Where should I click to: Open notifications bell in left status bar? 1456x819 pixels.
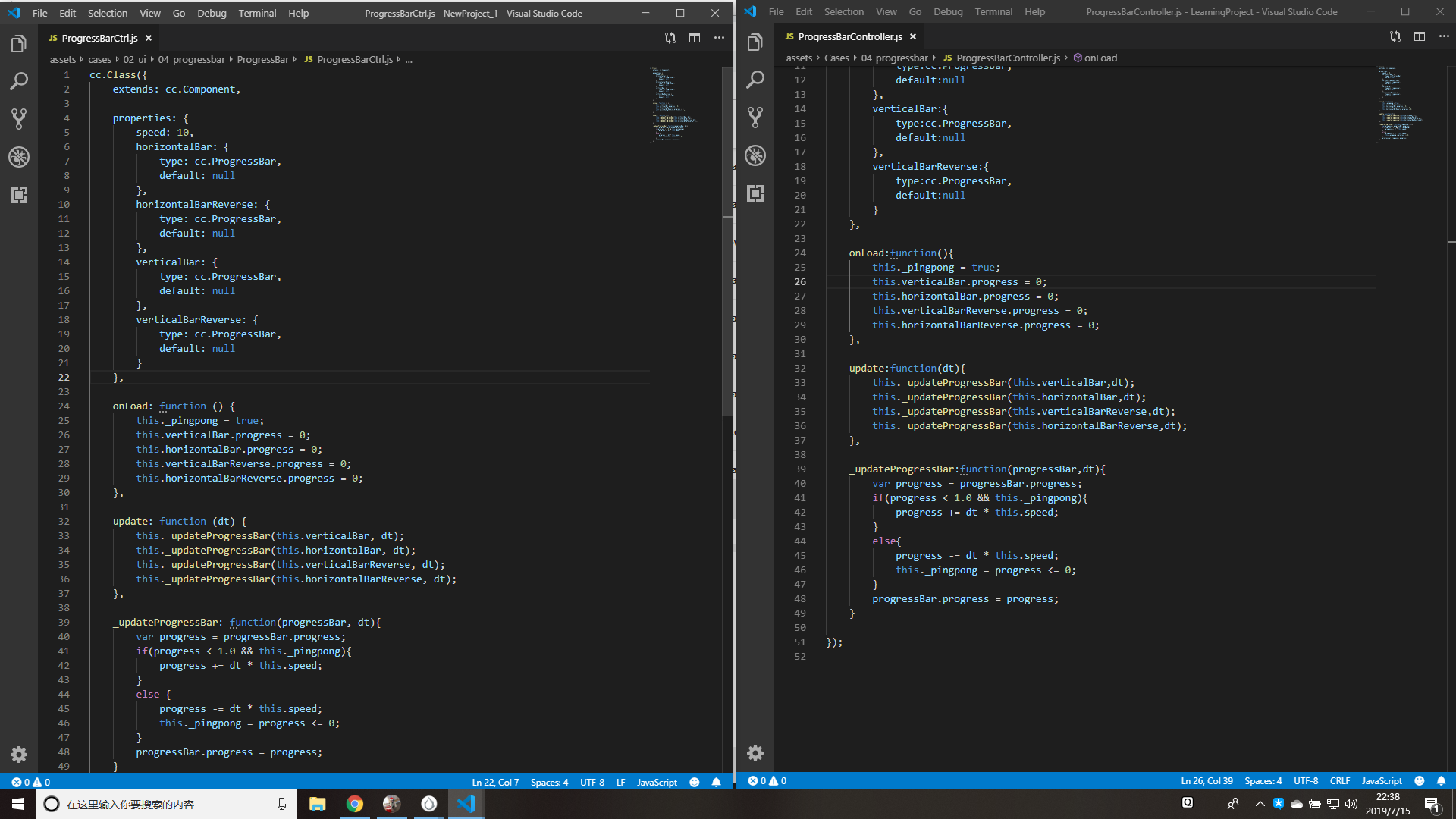[716, 782]
